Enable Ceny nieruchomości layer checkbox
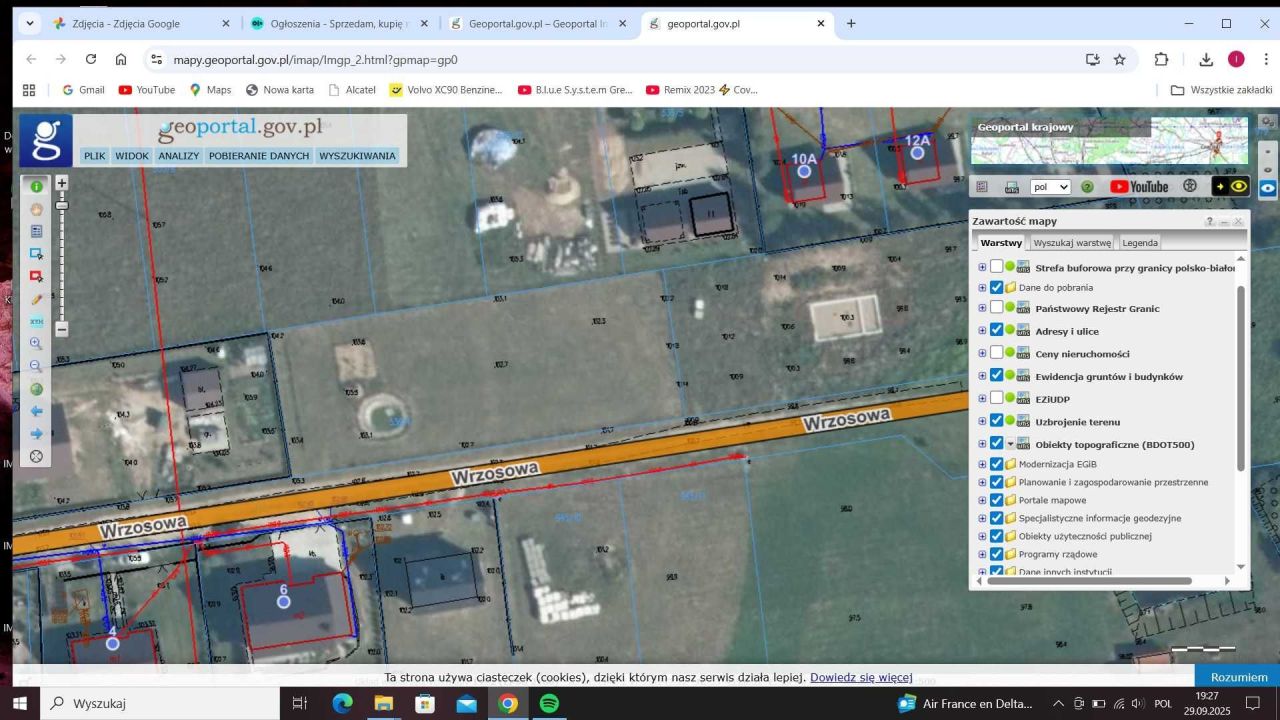Image resolution: width=1280 pixels, height=720 pixels. click(996, 353)
